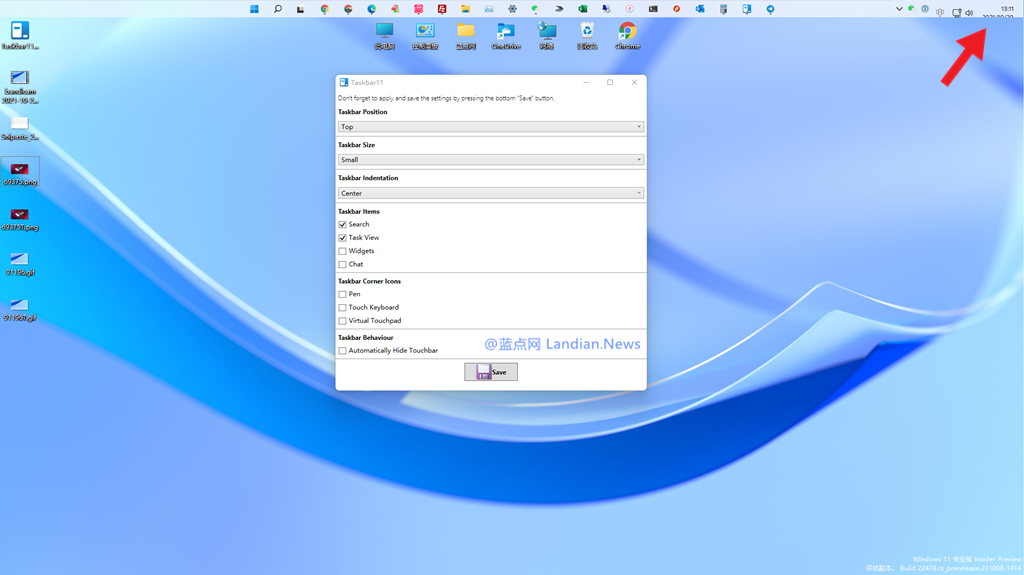Open the Taskbar Position dropdown showing Top
1024x575 pixels.
point(490,127)
